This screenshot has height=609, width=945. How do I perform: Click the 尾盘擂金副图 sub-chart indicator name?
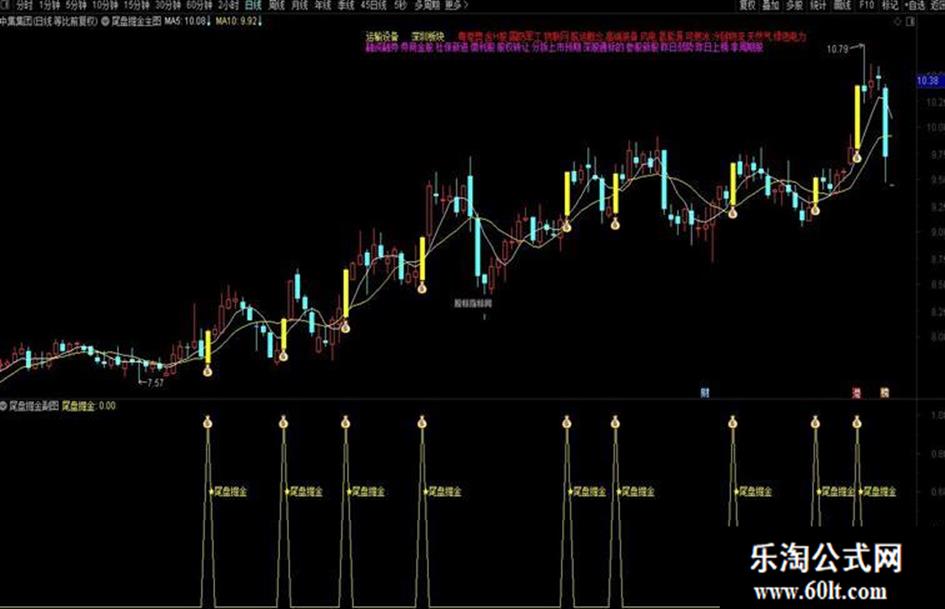point(34,406)
